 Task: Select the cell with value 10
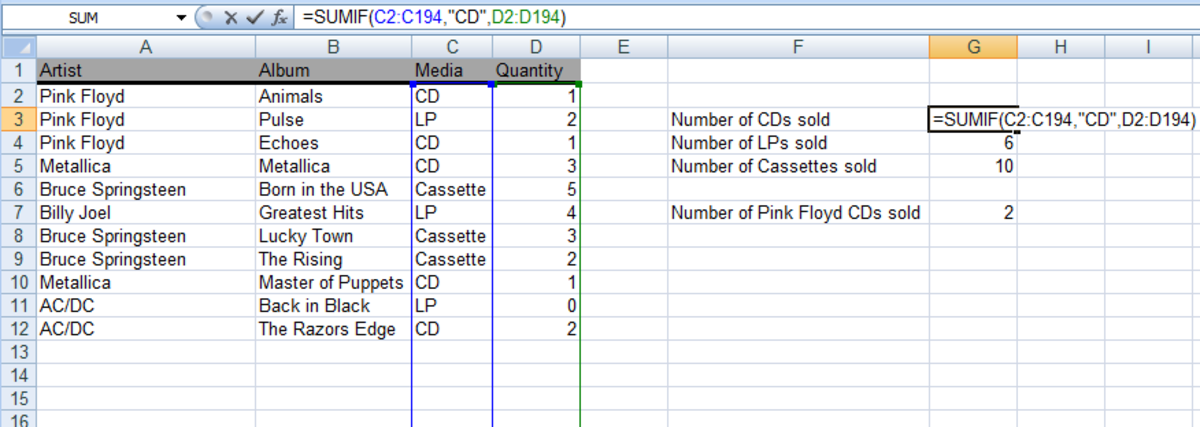[972, 166]
